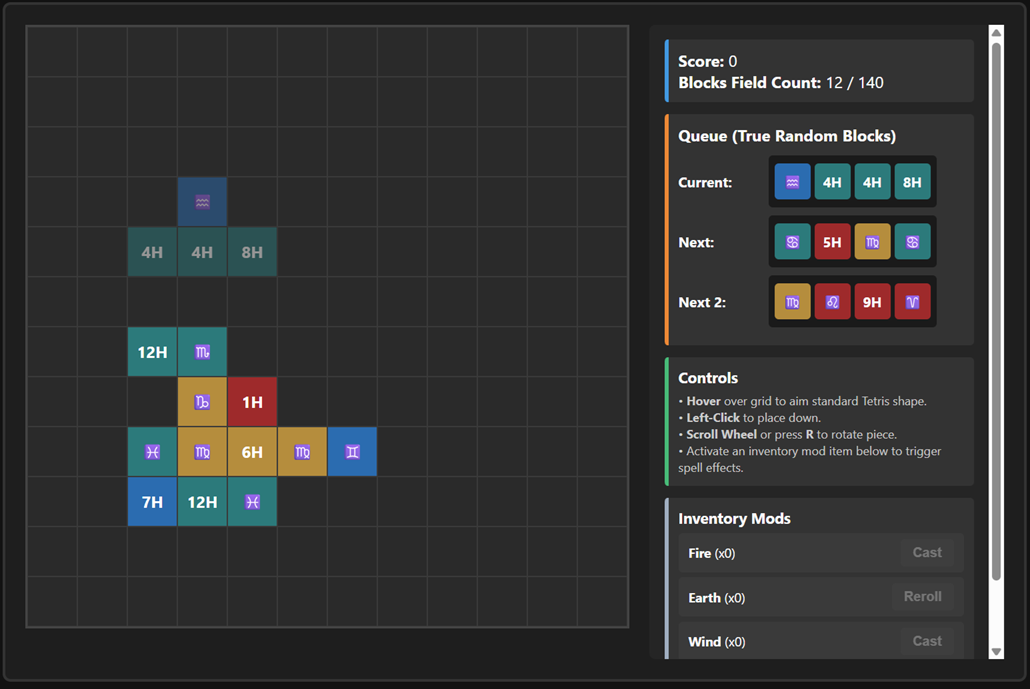
Task: Click the Aries symbol block in Next 2
Action: click(x=912, y=301)
